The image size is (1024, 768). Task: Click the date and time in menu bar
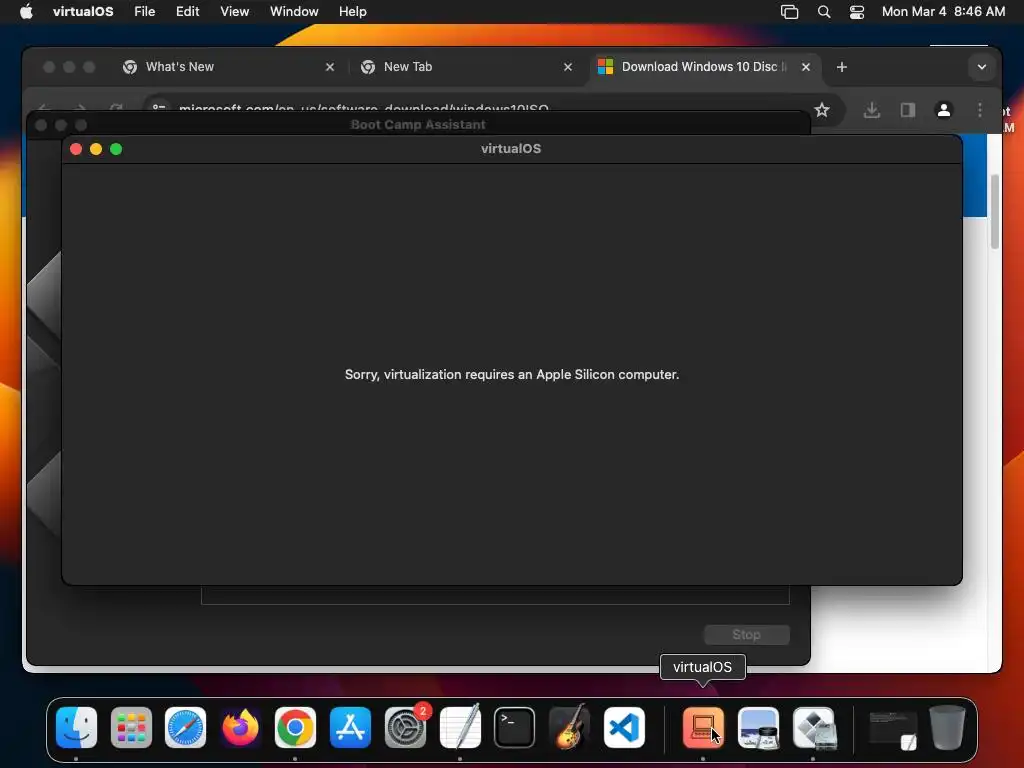tap(943, 12)
